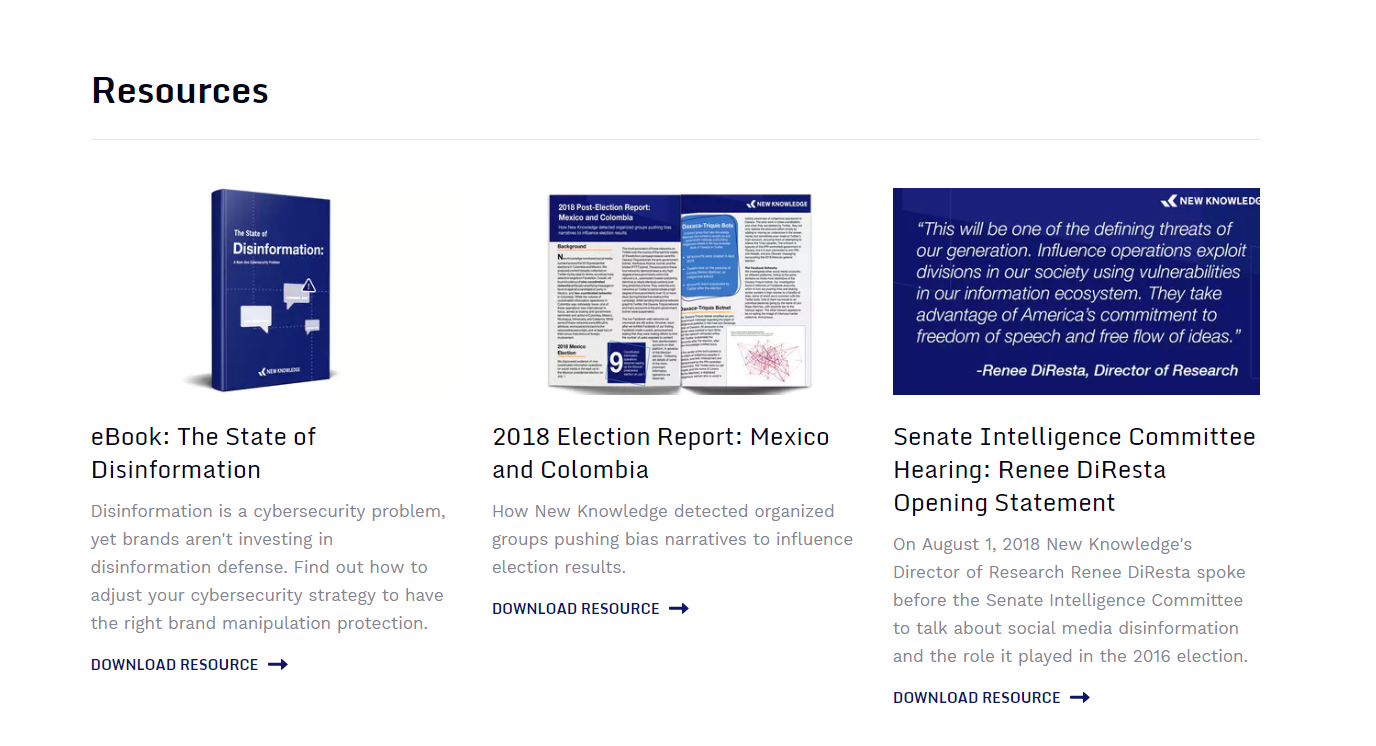
Task: Select the eBook description starting 'Disinformation is a cybersecurity problem'
Action: pyautogui.click(x=269, y=567)
